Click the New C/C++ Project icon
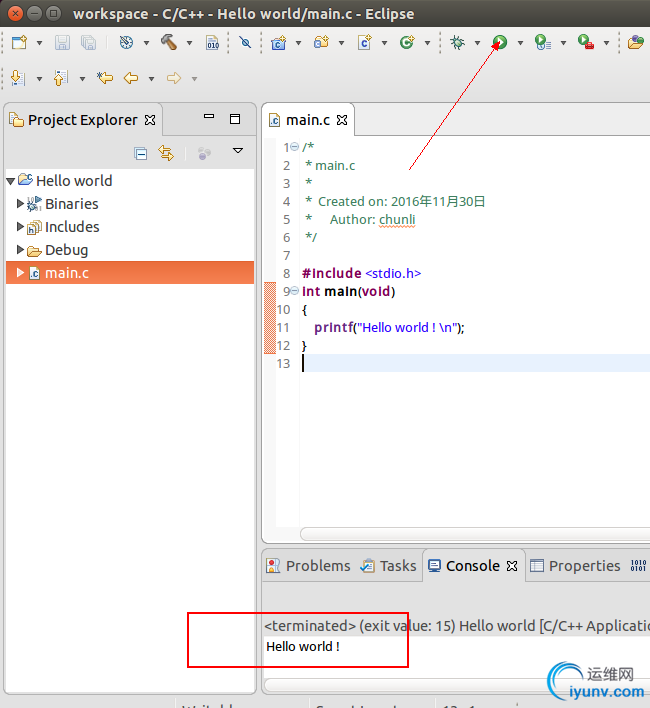Viewport: 650px width, 708px height. coord(279,42)
